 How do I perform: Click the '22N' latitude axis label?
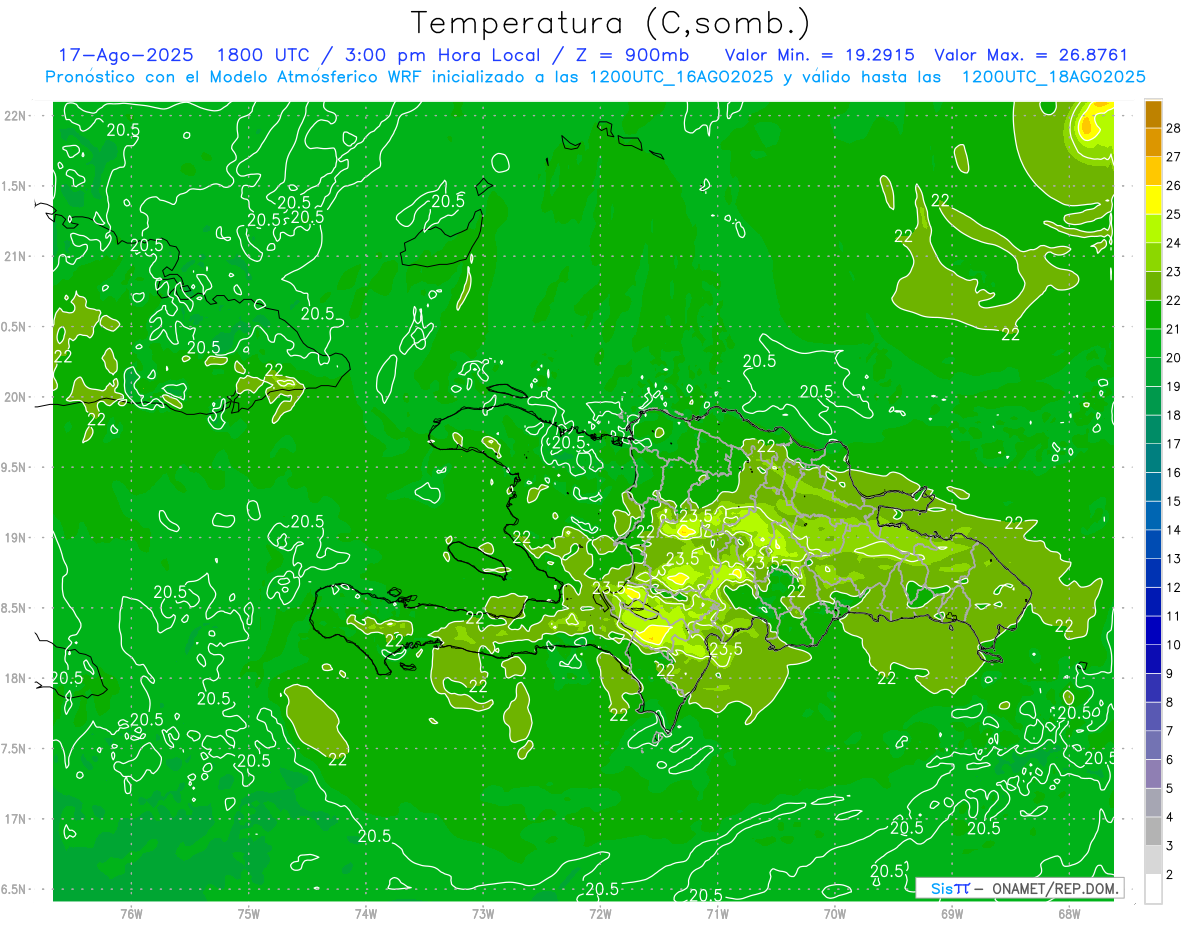click(x=15, y=116)
